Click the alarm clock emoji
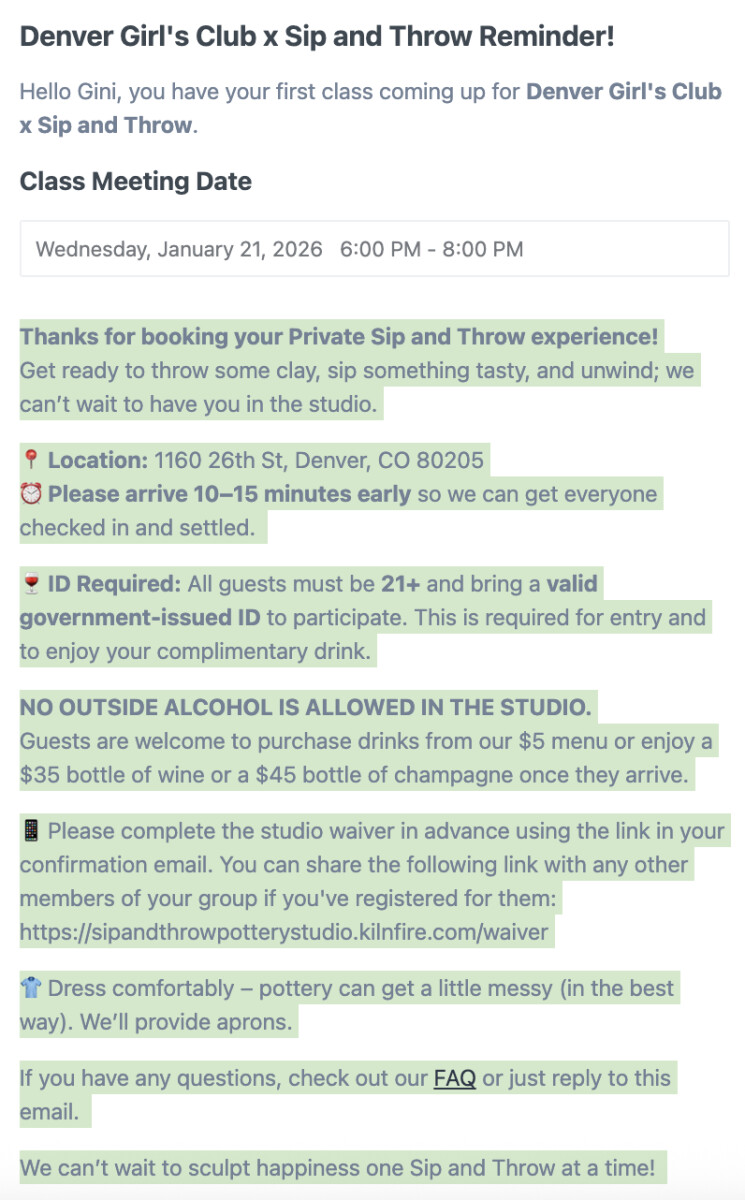 click(x=31, y=494)
